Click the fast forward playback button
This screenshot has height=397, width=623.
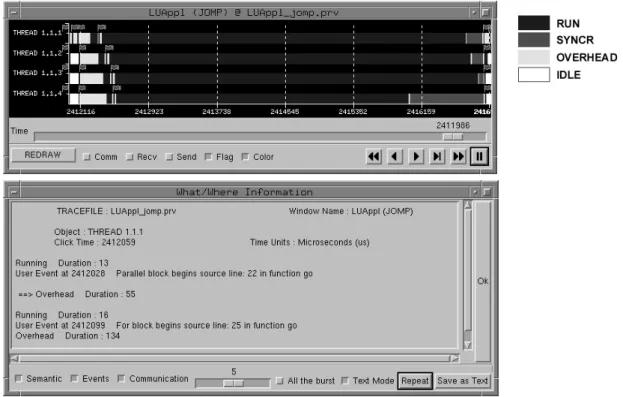pos(458,157)
